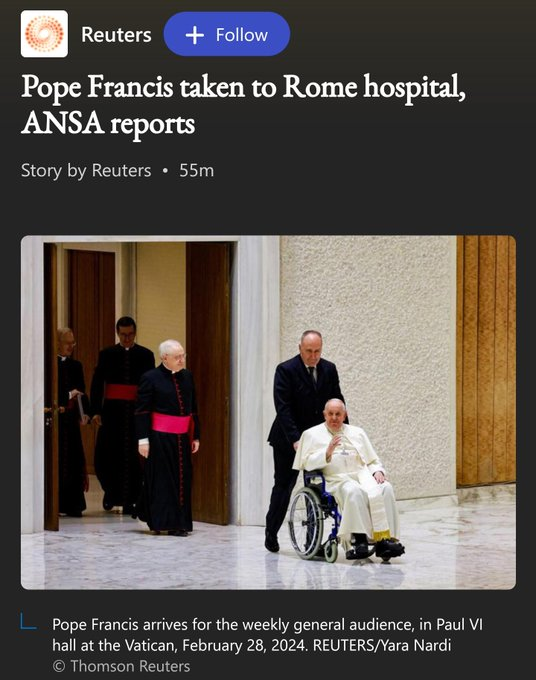Screen dimensions: 536x680
Task: Click the open doorway area in the photo
Action: click(141, 382)
